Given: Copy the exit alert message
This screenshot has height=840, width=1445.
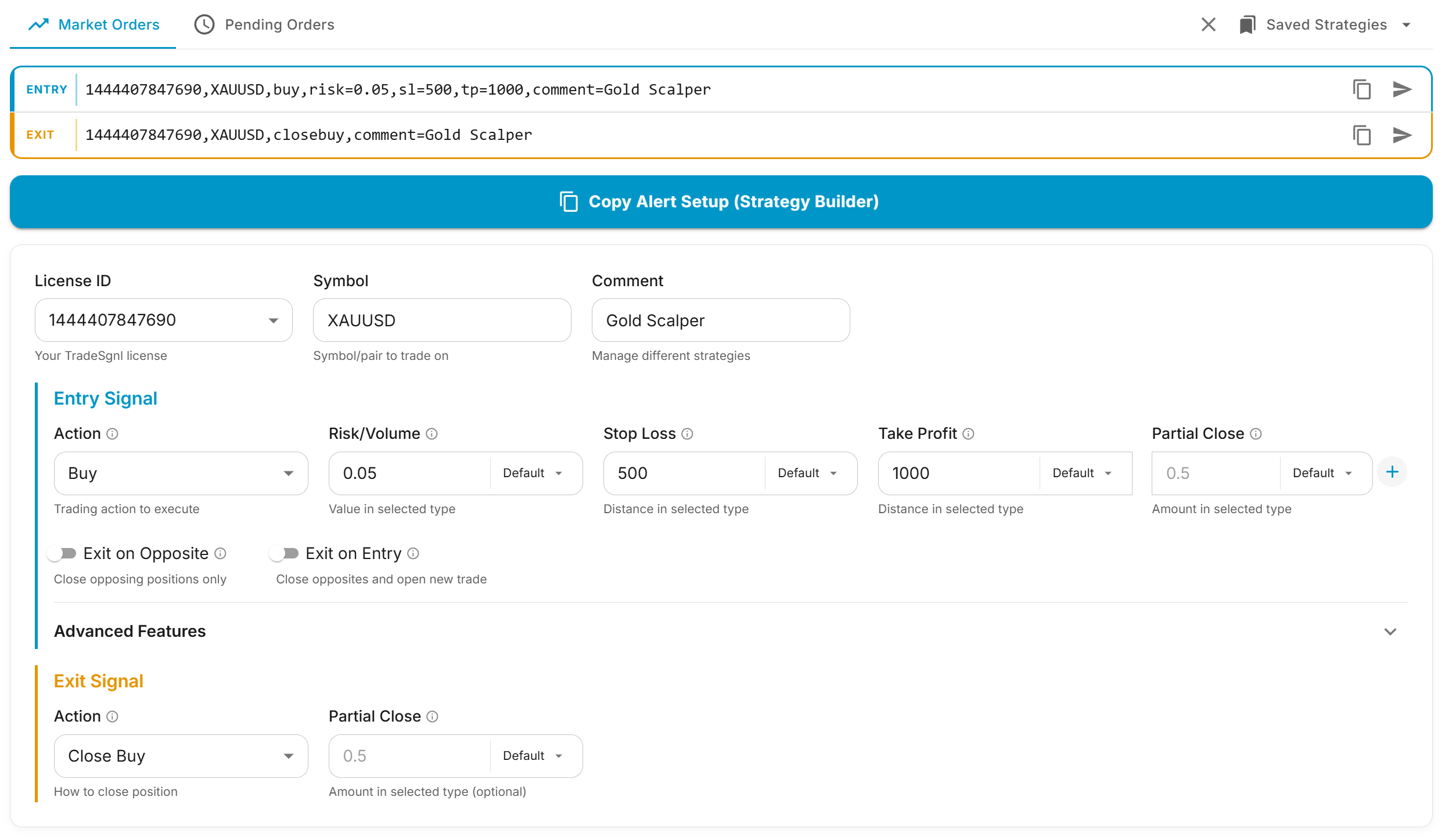Looking at the screenshot, I should pos(1362,135).
